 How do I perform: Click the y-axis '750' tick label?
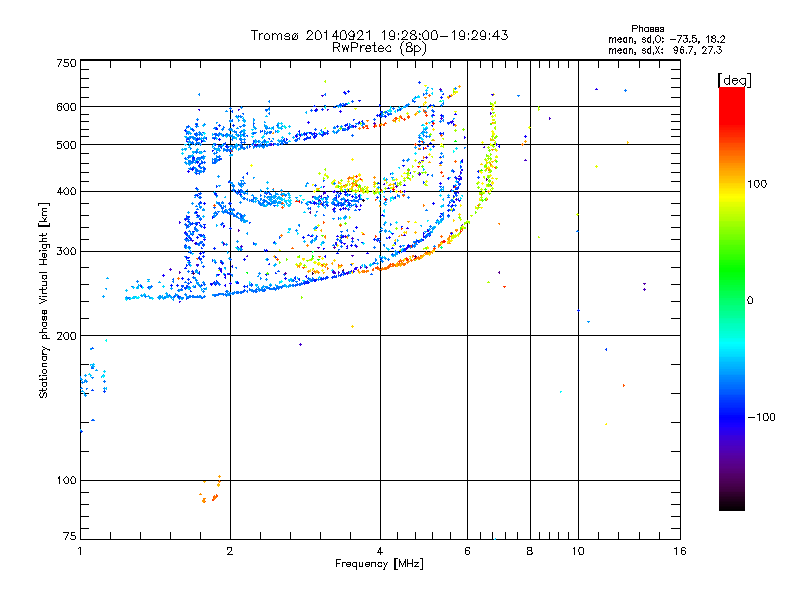point(66,63)
